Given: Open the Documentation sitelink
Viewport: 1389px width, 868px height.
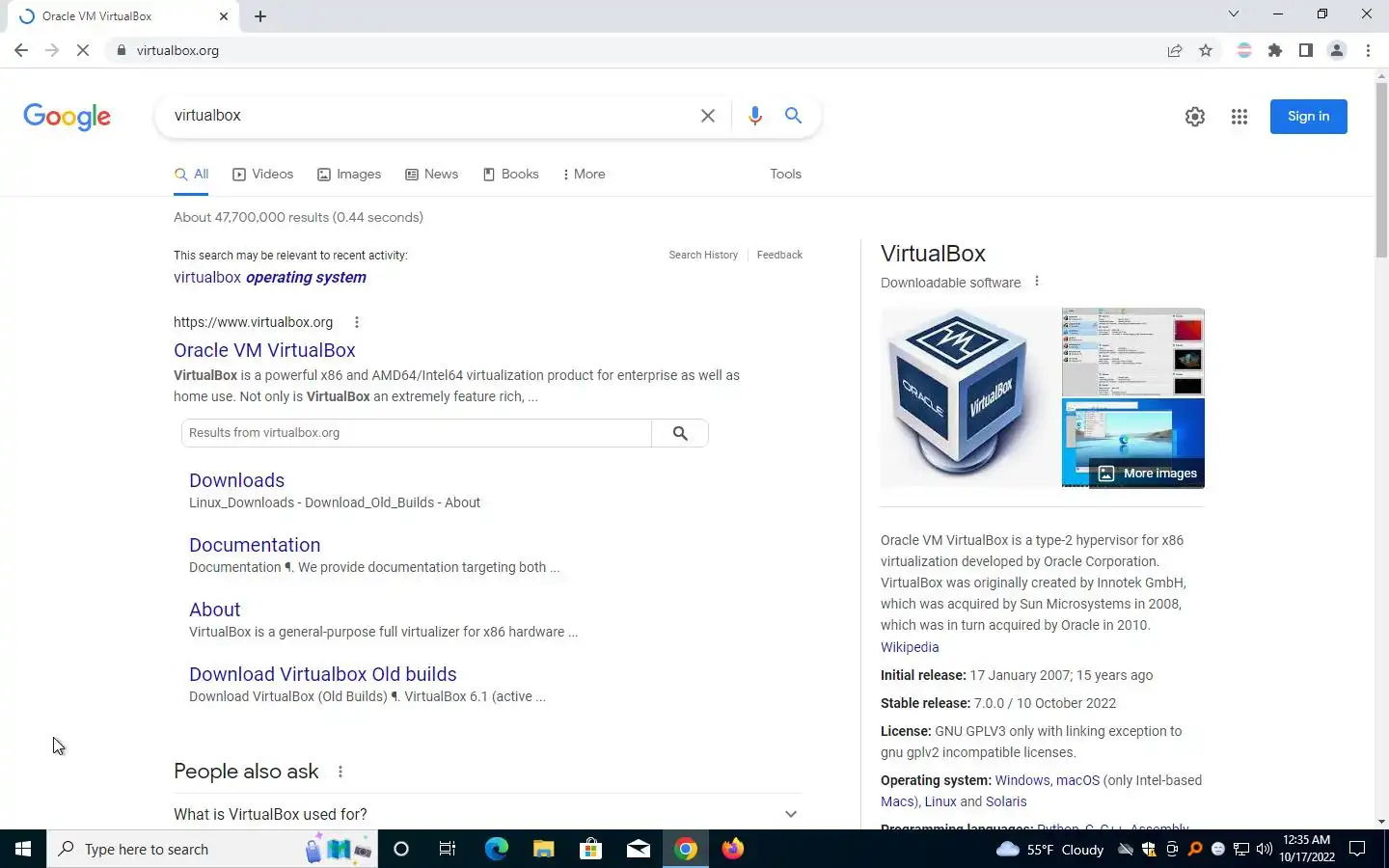Looking at the screenshot, I should tap(255, 545).
